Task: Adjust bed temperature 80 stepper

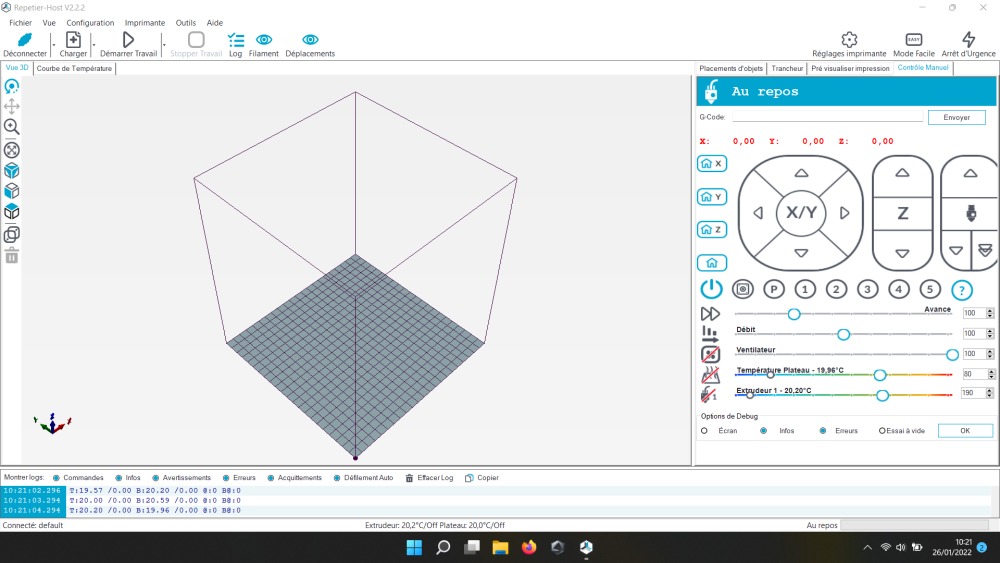Action: click(x=990, y=374)
